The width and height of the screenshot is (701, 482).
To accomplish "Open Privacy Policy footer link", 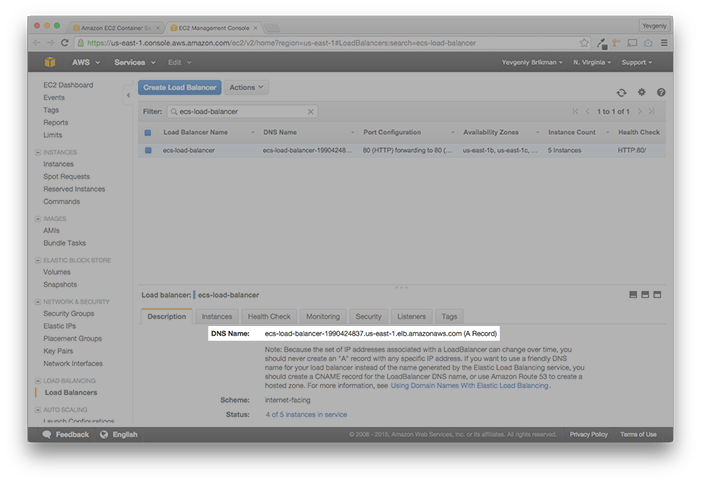I will point(588,434).
